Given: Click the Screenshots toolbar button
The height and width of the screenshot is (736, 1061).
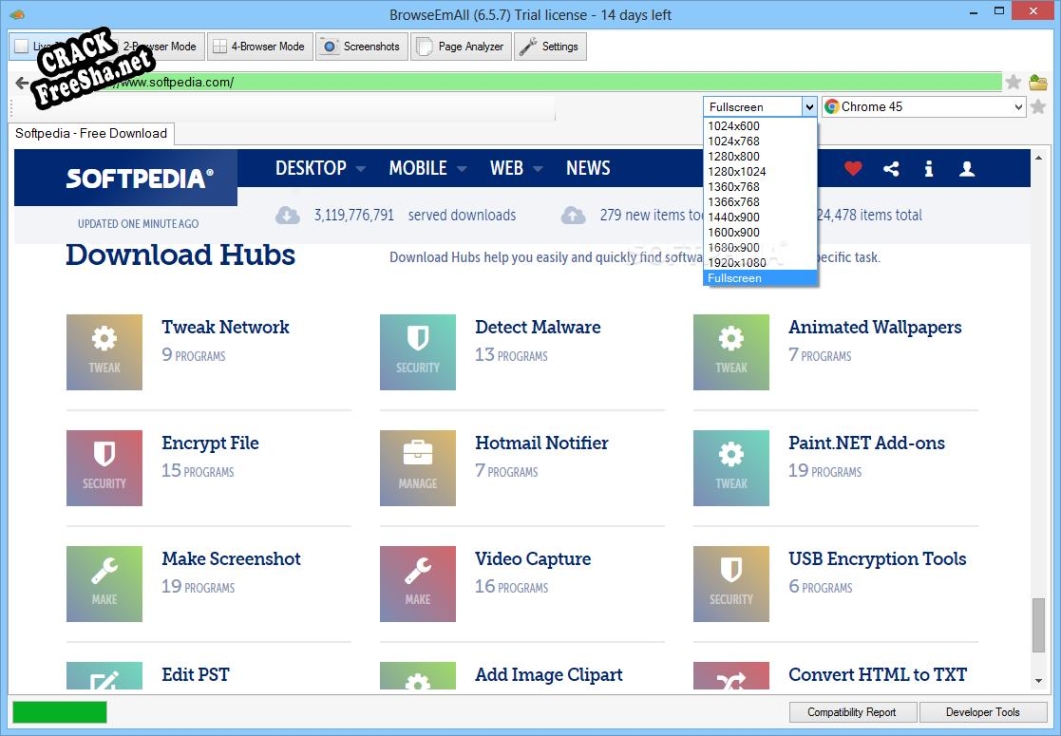Looking at the screenshot, I should 361,46.
